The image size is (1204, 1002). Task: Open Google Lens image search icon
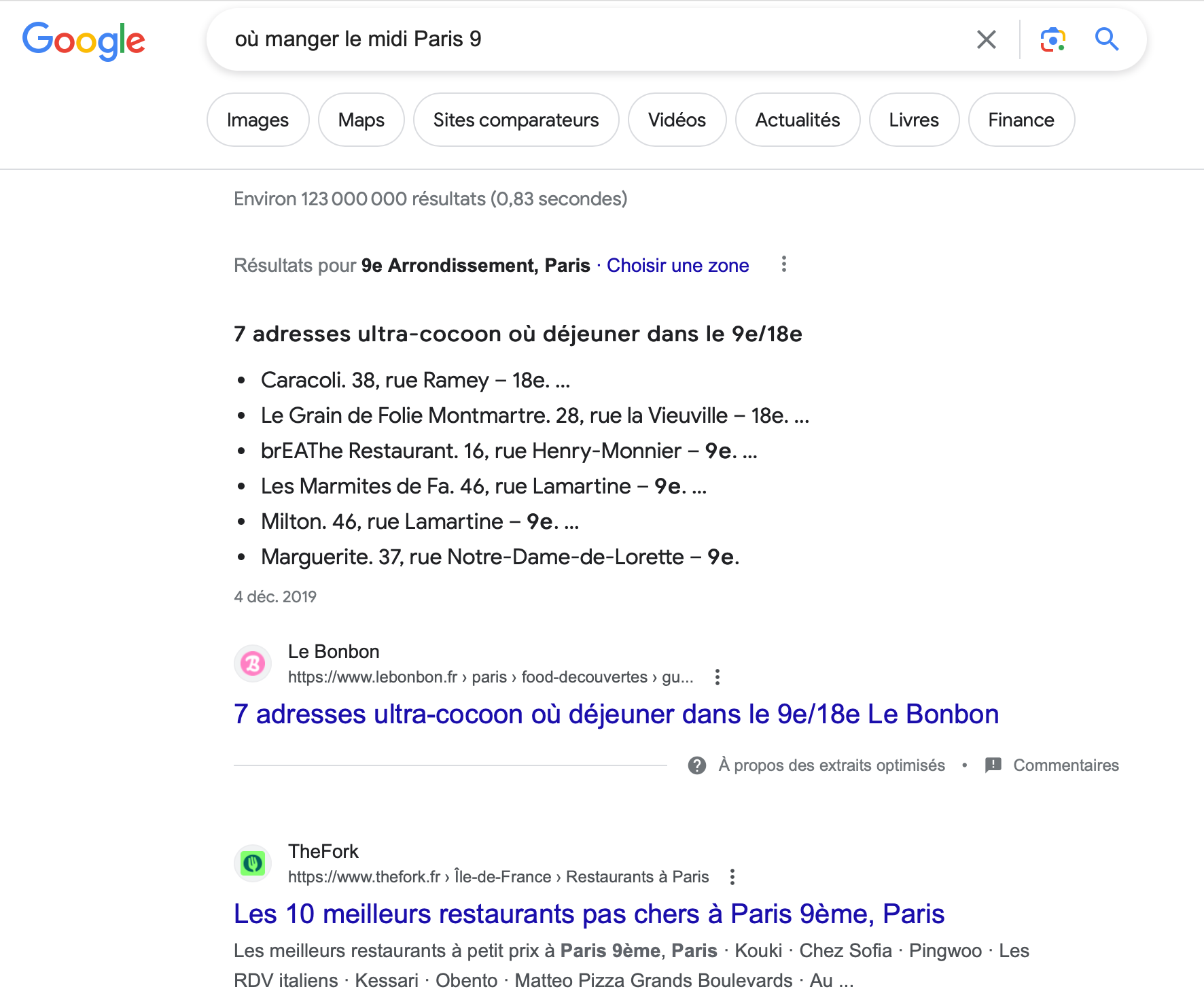(x=1052, y=39)
